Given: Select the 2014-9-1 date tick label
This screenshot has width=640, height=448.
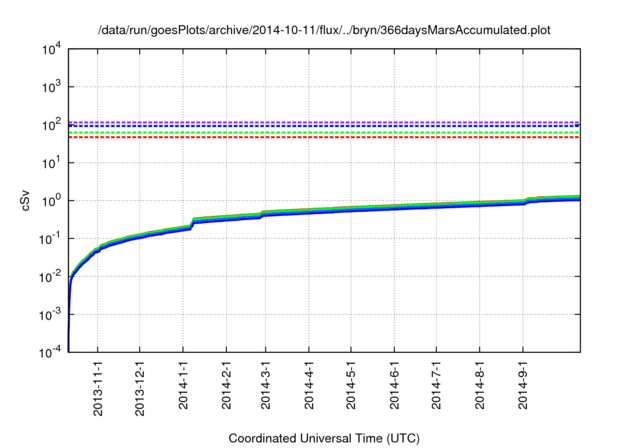Looking at the screenshot, I should (x=523, y=385).
